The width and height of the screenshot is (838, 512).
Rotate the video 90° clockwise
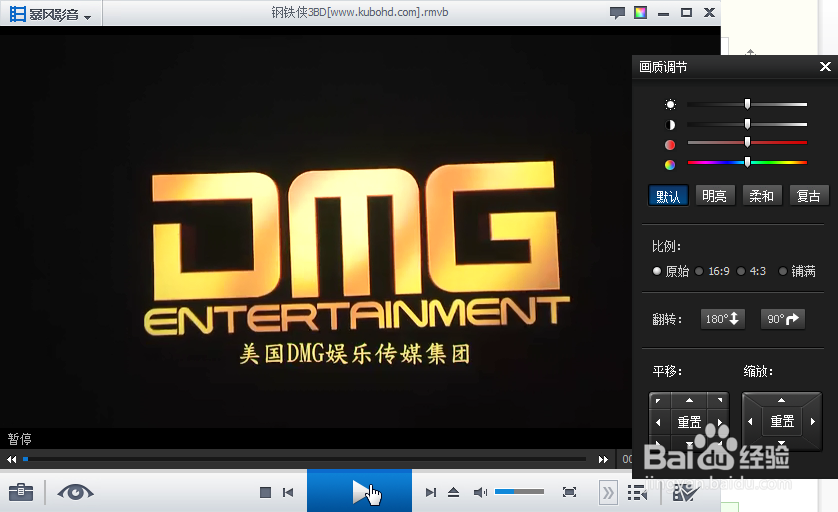782,319
